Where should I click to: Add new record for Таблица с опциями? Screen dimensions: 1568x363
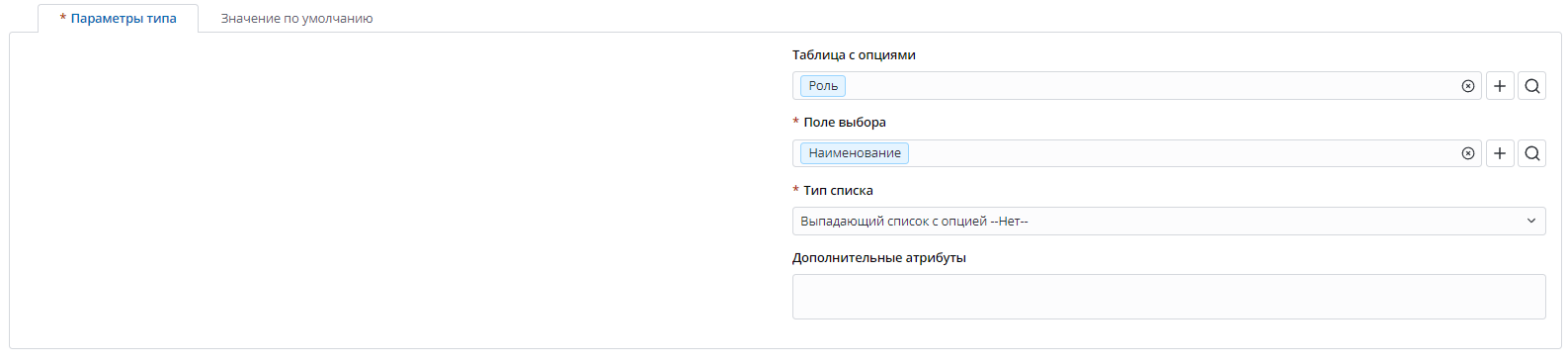(1500, 86)
